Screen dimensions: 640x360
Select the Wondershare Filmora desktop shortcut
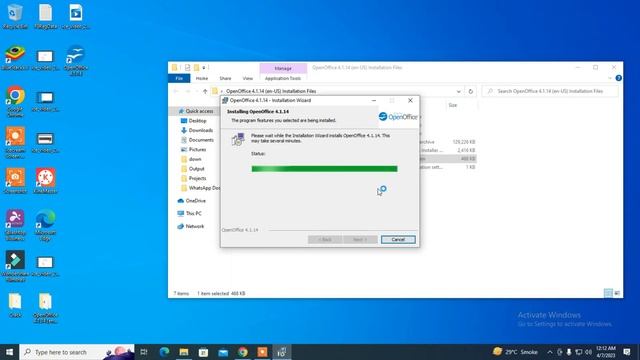tap(15, 266)
